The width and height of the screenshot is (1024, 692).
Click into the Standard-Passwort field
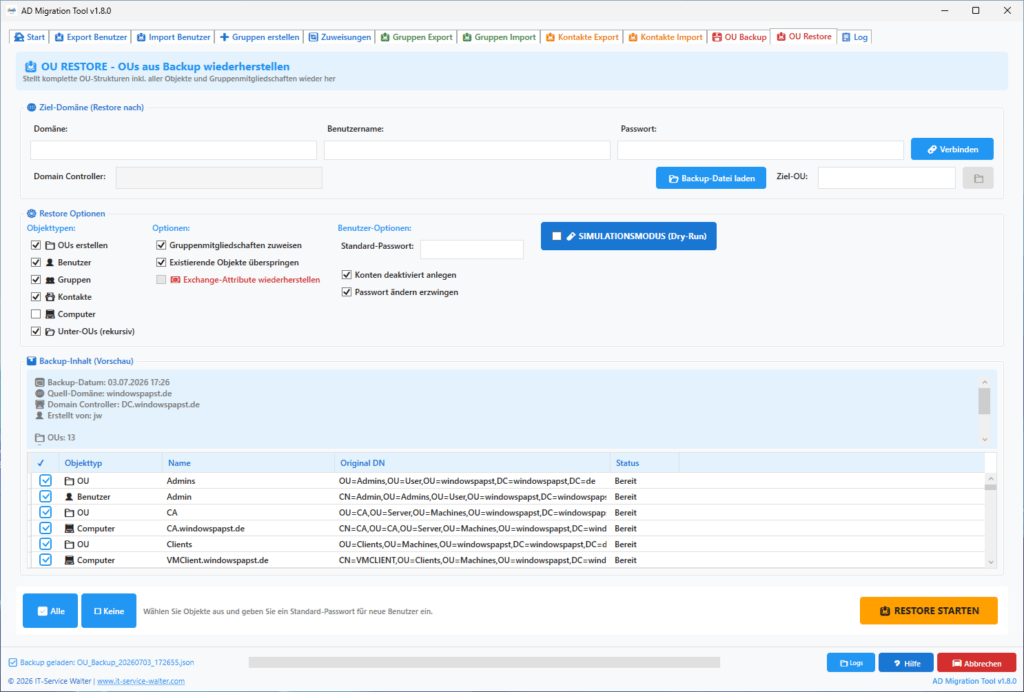472,249
